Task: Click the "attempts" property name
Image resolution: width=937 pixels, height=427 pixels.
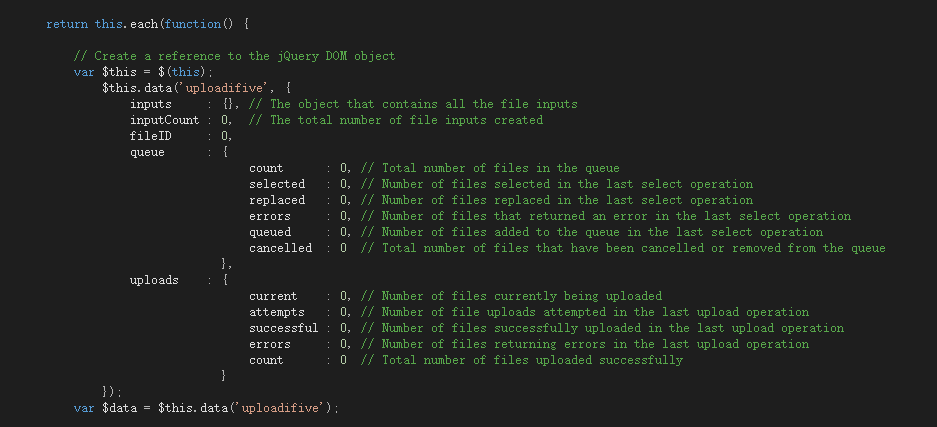Action: (277, 312)
